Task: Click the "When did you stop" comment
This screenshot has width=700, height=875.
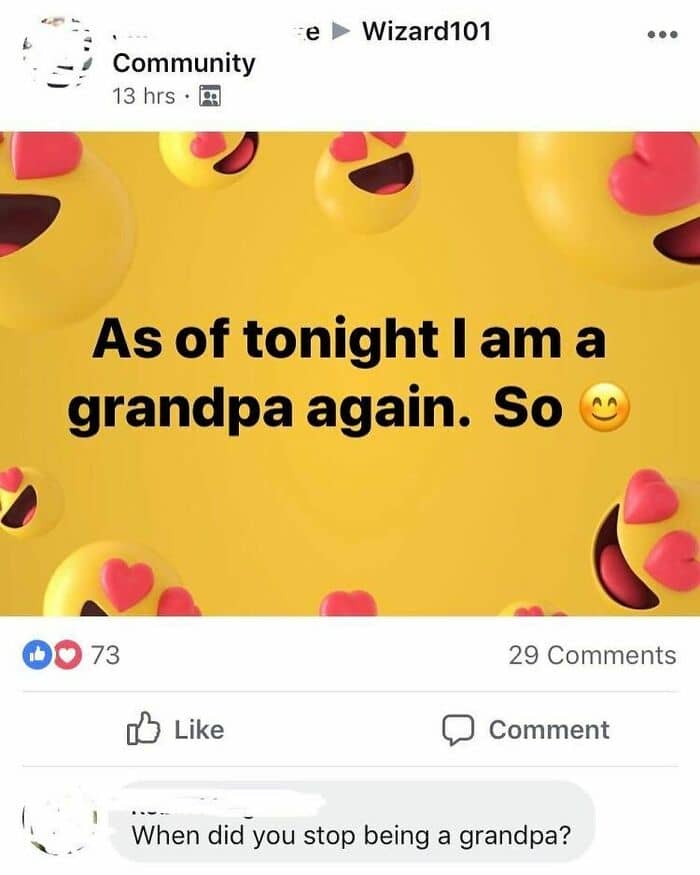Action: 352,836
